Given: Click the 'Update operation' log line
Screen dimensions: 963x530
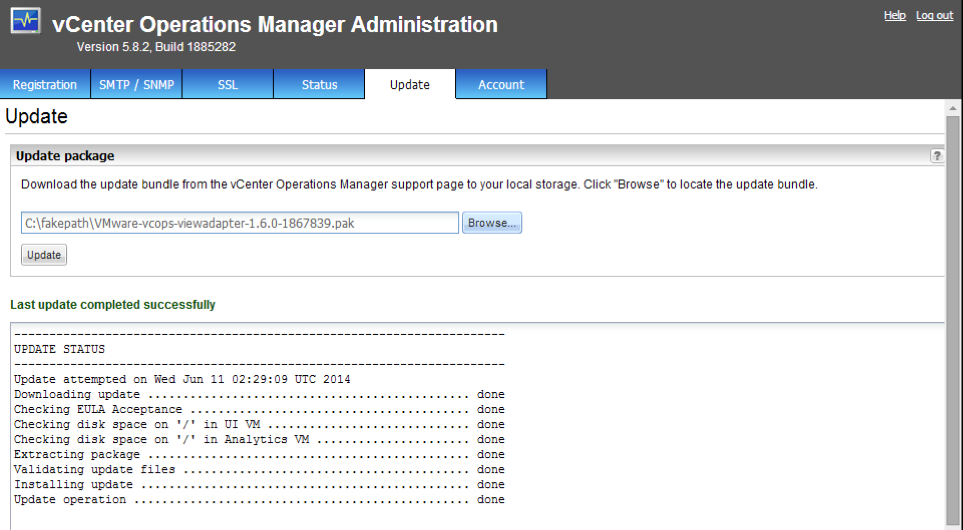Looking at the screenshot, I should point(259,499).
